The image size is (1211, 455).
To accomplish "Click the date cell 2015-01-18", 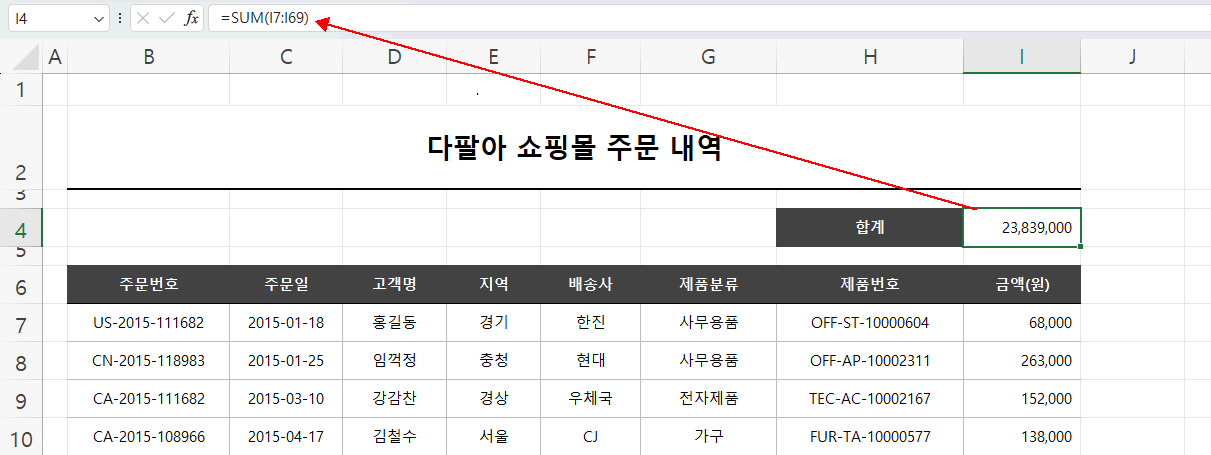I will [286, 323].
